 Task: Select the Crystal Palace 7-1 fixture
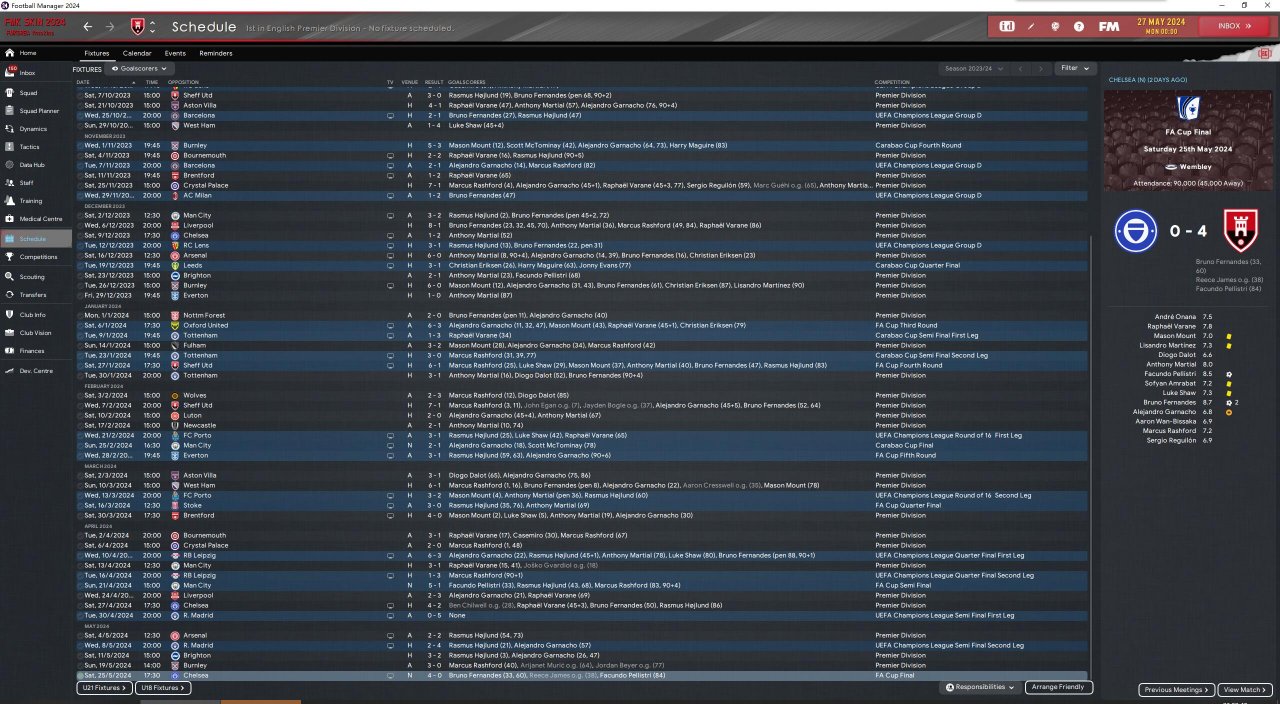pyautogui.click(x=582, y=185)
